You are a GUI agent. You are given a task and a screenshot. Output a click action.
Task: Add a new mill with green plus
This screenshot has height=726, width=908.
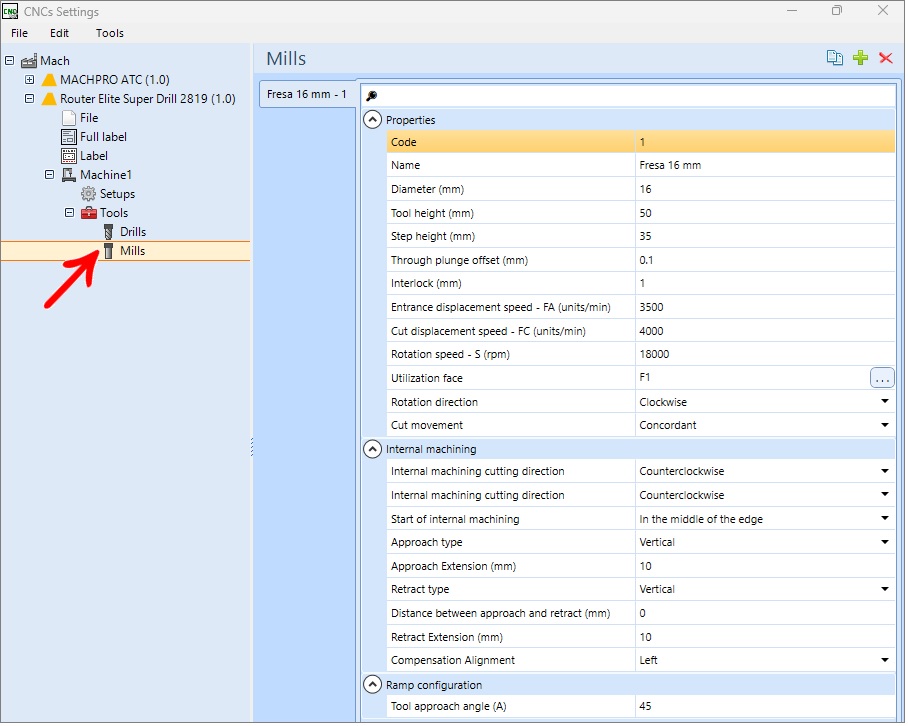pyautogui.click(x=861, y=58)
